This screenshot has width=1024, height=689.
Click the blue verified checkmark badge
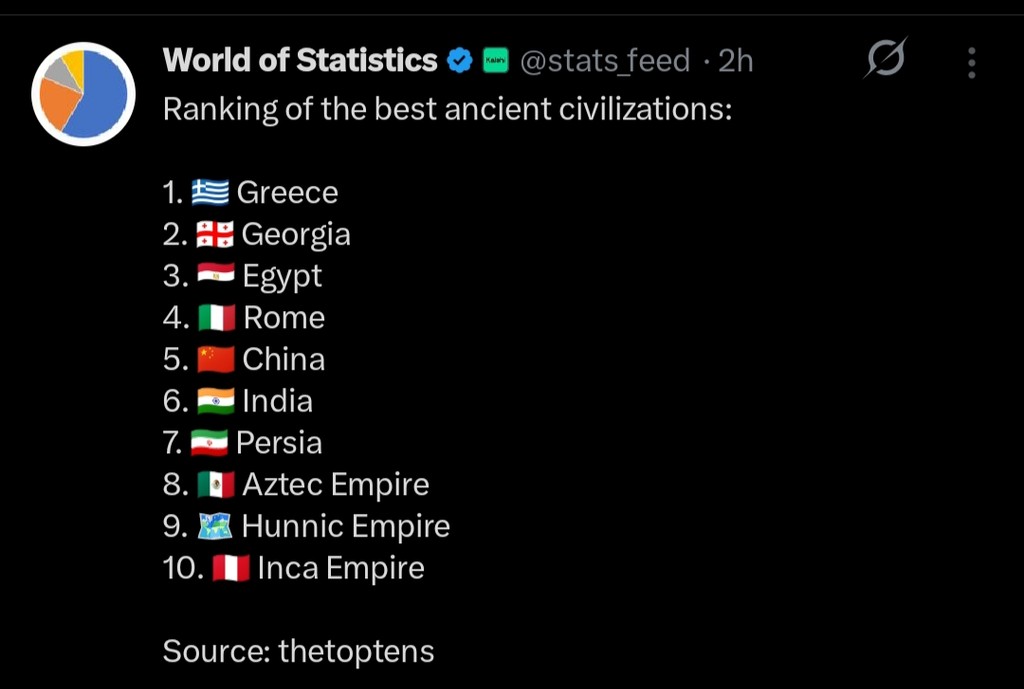[459, 61]
